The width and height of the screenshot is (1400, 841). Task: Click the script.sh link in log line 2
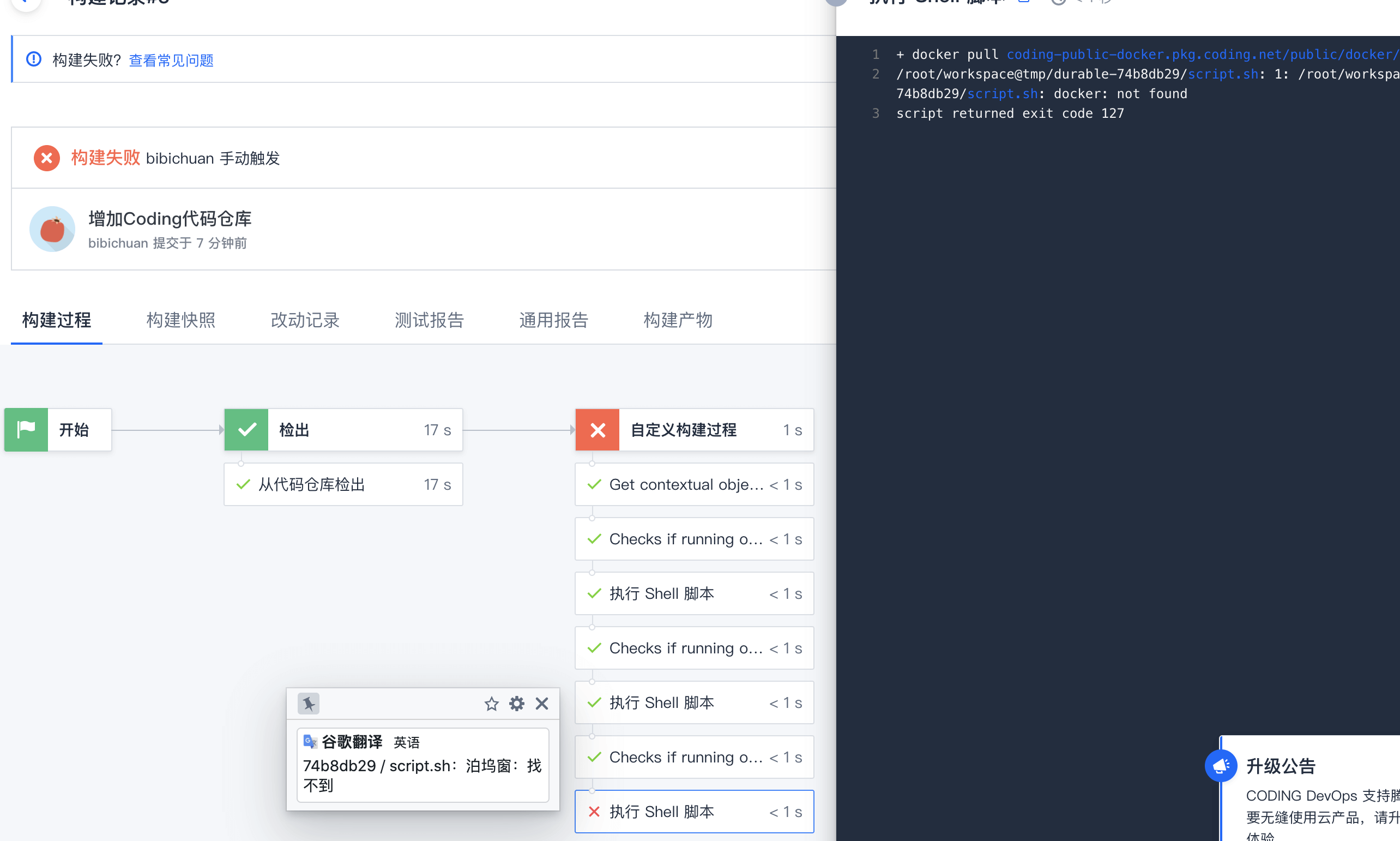click(x=1223, y=74)
